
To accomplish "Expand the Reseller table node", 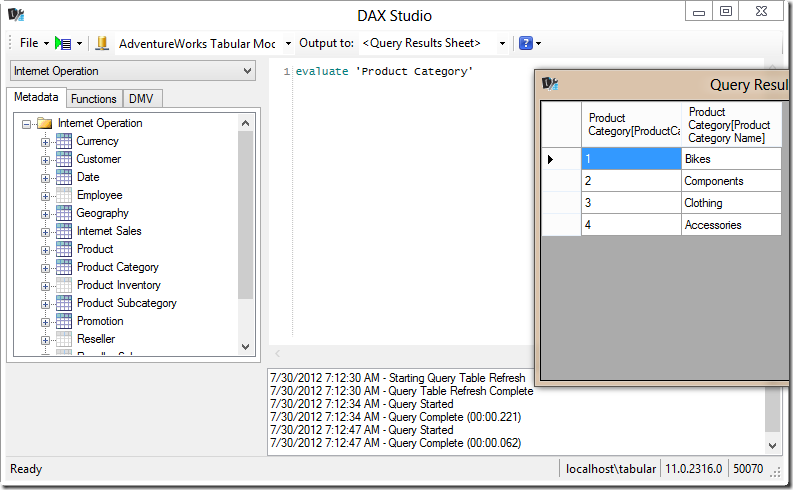I will 45,340.
